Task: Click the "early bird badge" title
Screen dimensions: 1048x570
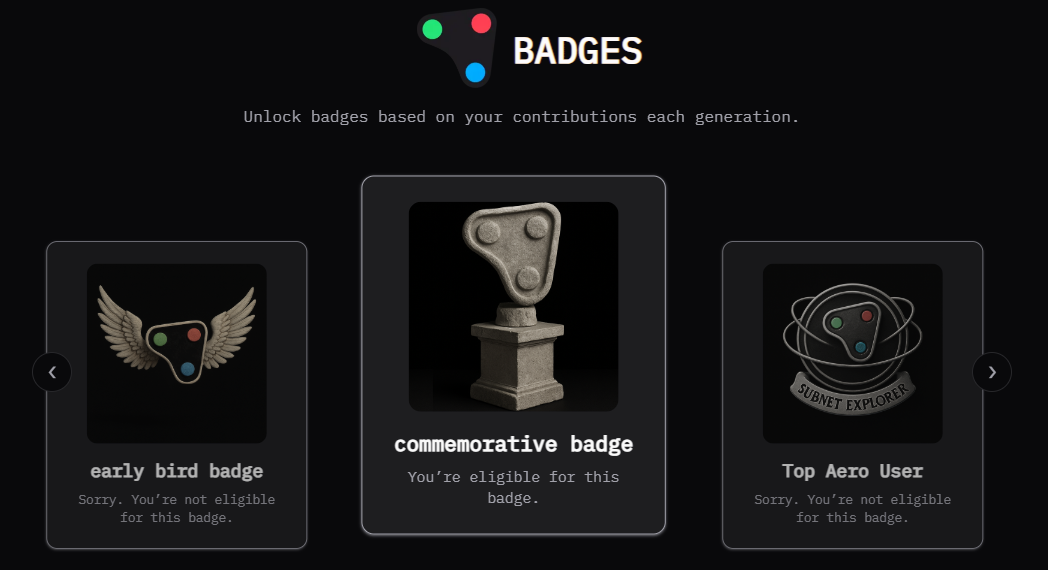Action: point(177,471)
